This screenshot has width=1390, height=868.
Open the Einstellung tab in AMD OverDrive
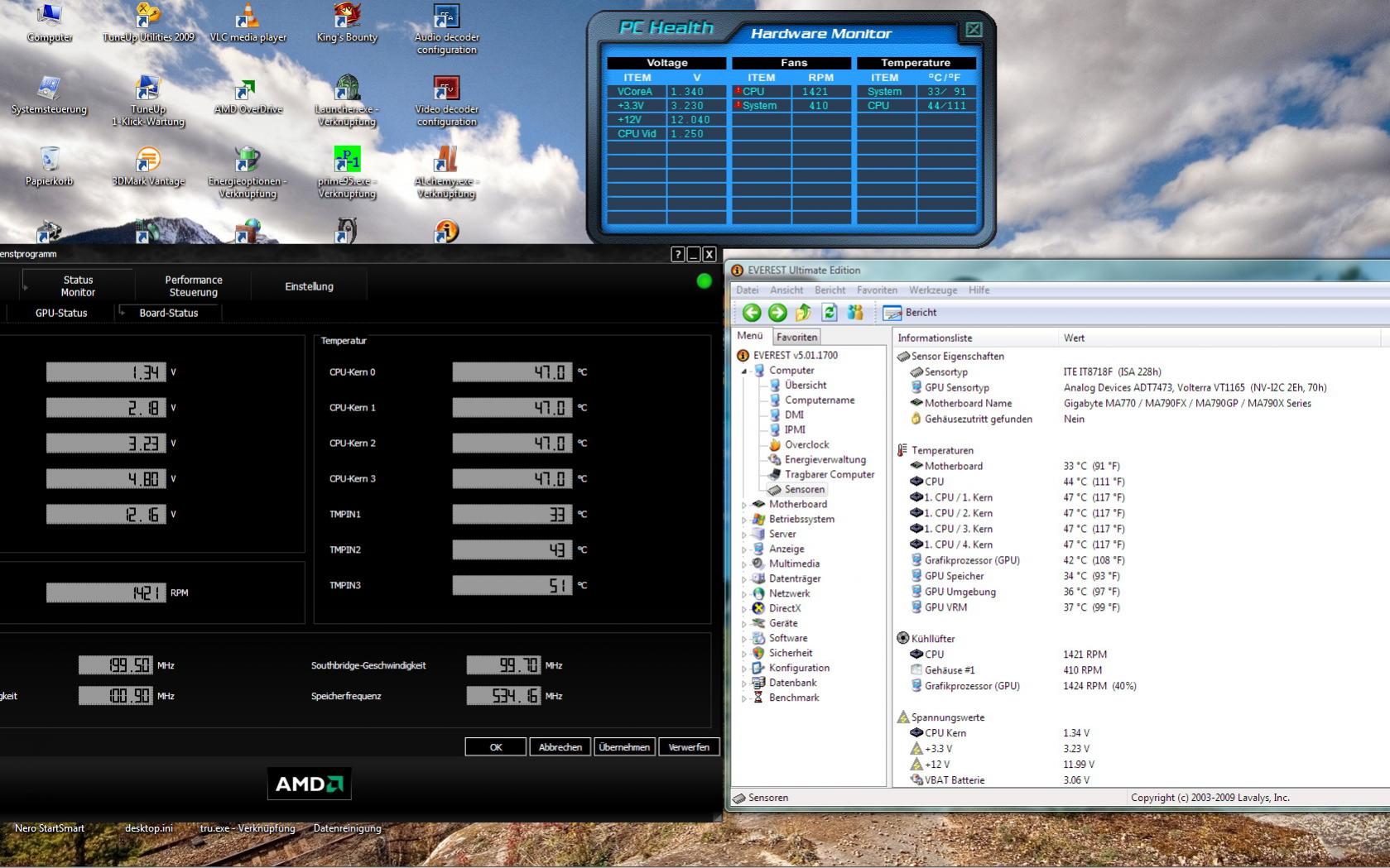(309, 286)
